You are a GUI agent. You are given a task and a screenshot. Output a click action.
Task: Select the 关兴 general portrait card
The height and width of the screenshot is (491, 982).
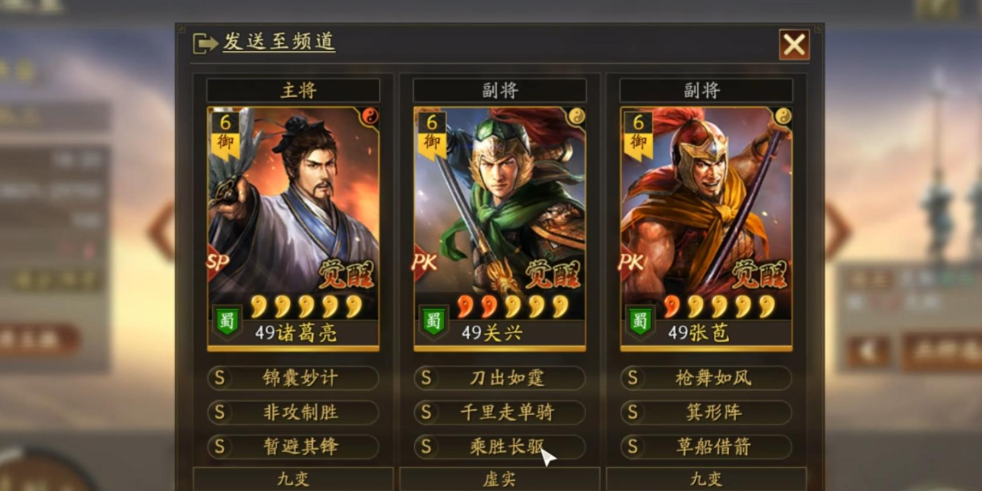(x=500, y=229)
